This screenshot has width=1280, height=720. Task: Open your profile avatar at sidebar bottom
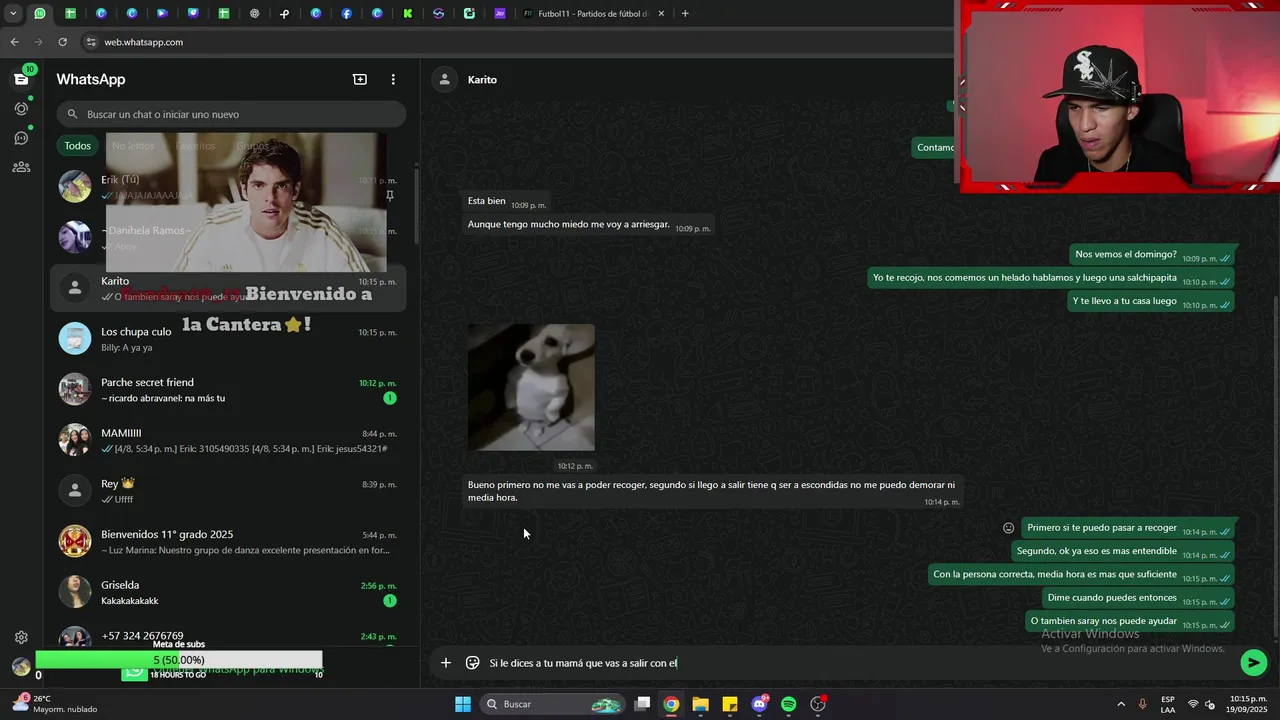coord(21,666)
